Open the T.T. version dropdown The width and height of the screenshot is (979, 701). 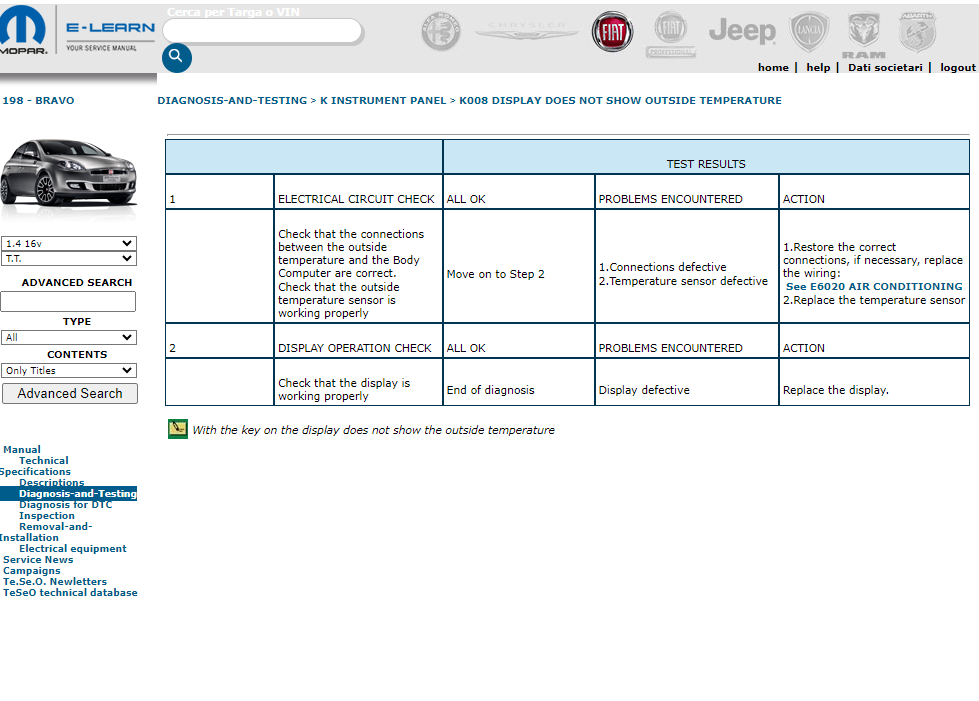click(69, 258)
